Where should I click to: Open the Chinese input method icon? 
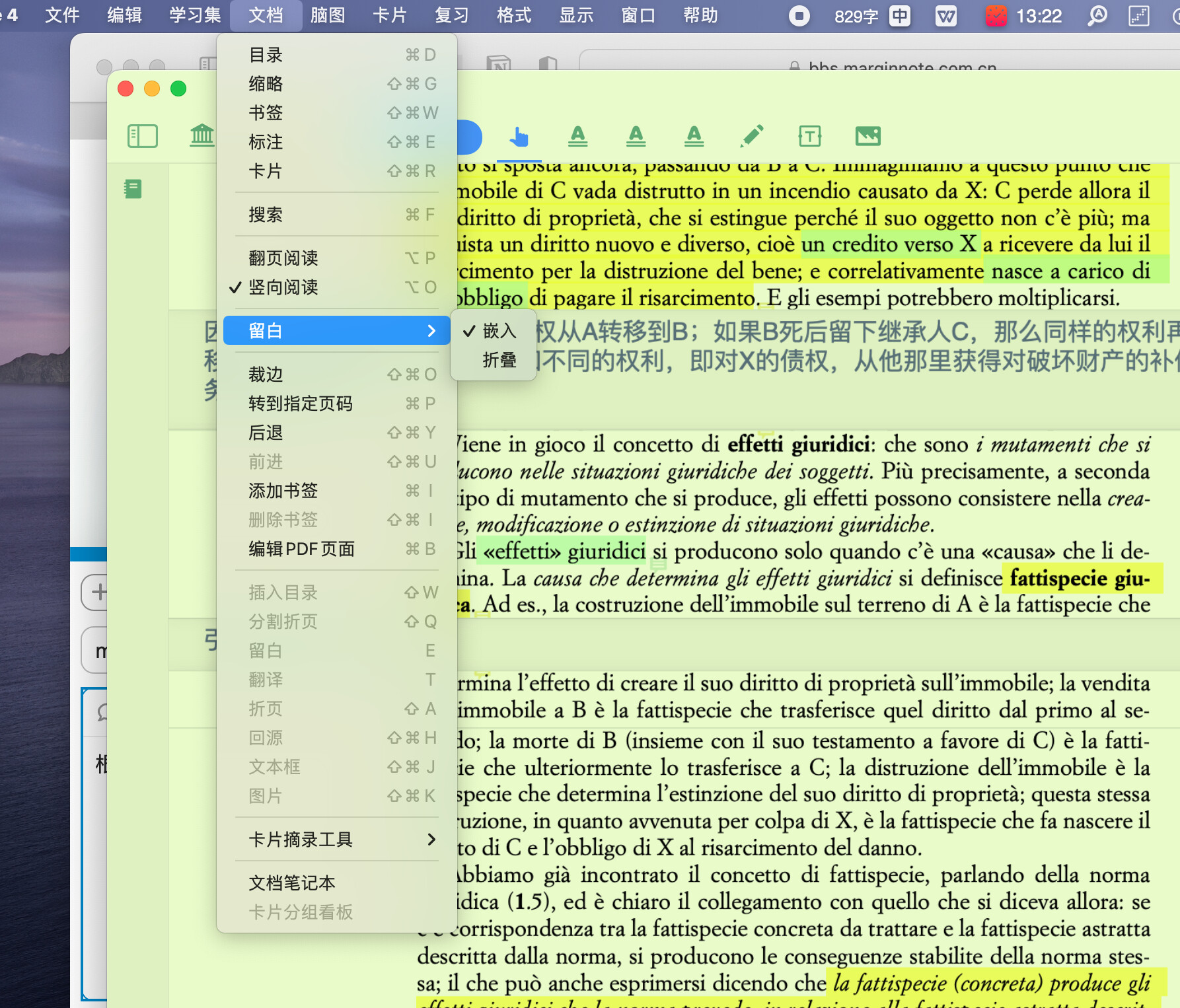pyautogui.click(x=900, y=16)
